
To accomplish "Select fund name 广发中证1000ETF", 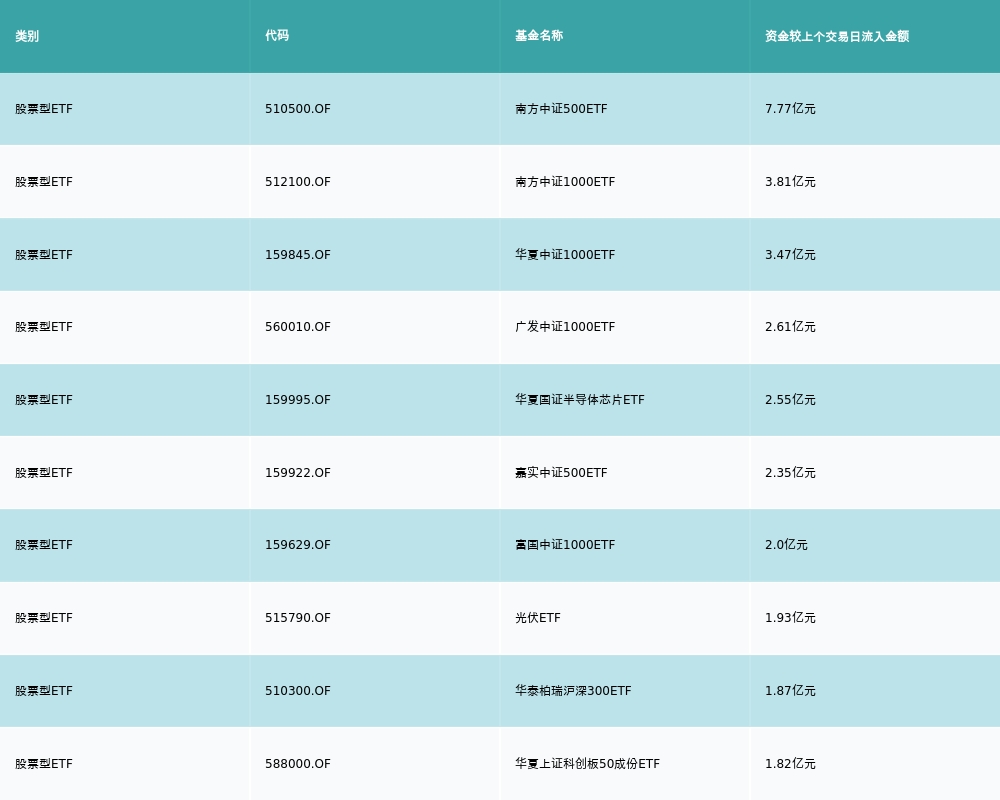I will (565, 327).
